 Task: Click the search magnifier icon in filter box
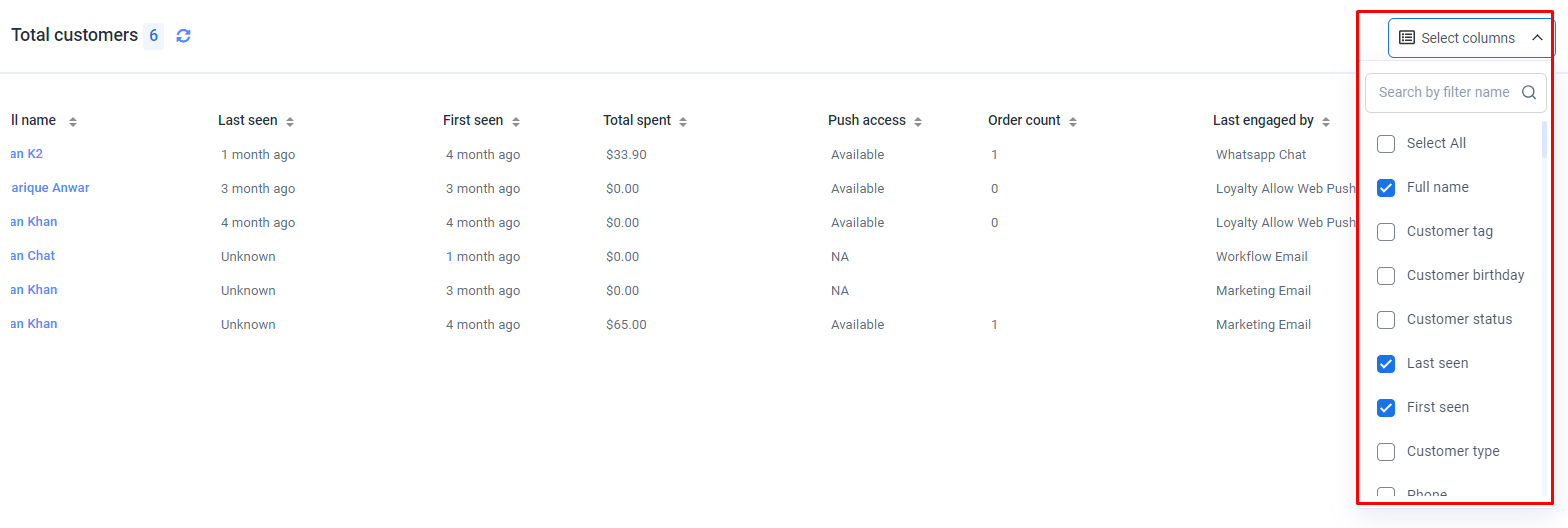(x=1528, y=92)
